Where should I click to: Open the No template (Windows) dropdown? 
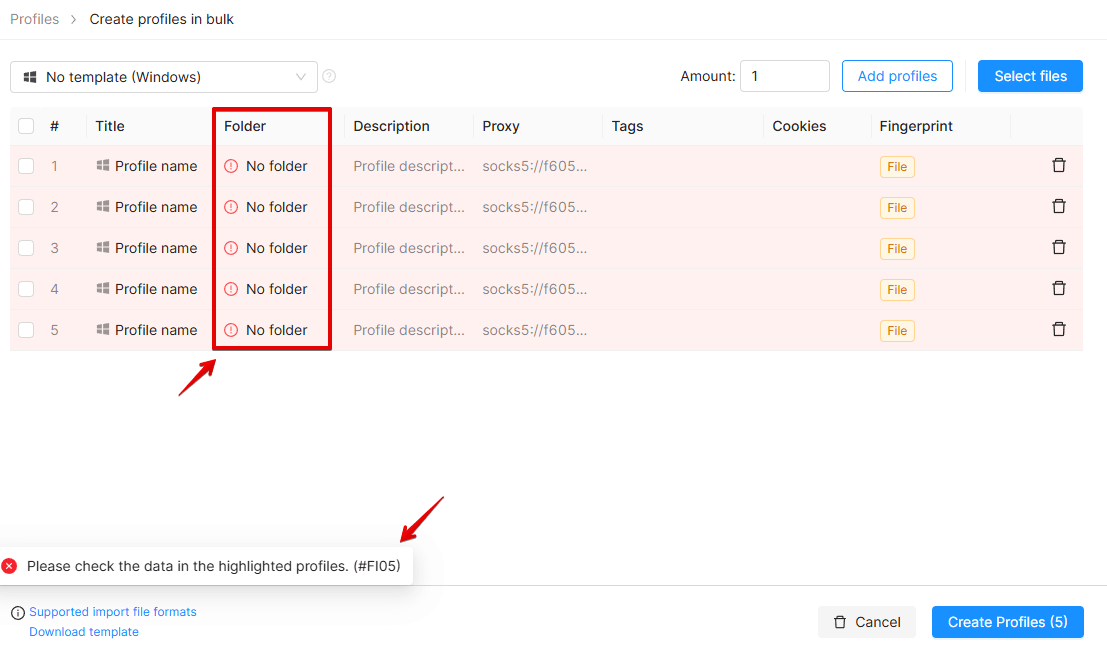tap(164, 77)
